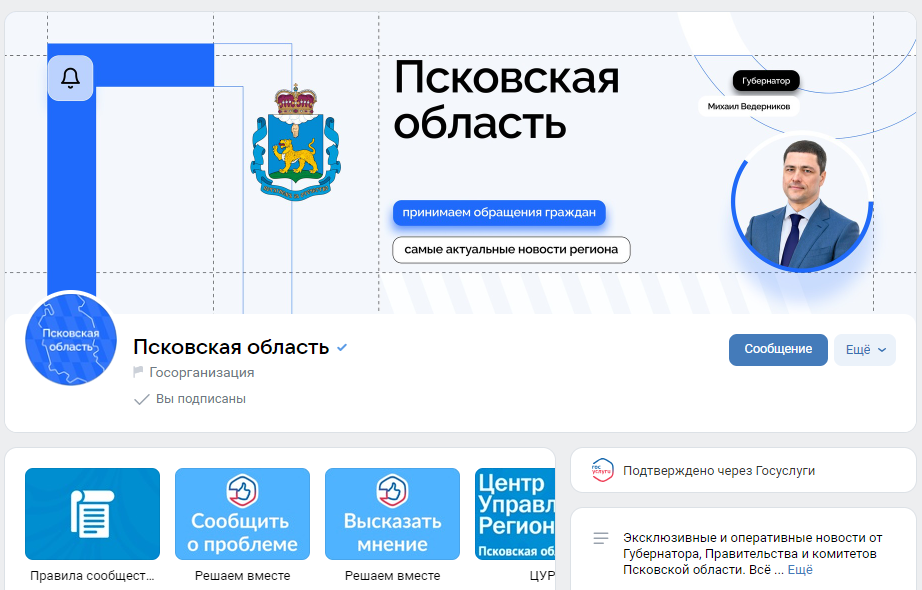This screenshot has height=590, width=922.
Task: Click the notification bell icon on the cover
Action: [x=70, y=78]
